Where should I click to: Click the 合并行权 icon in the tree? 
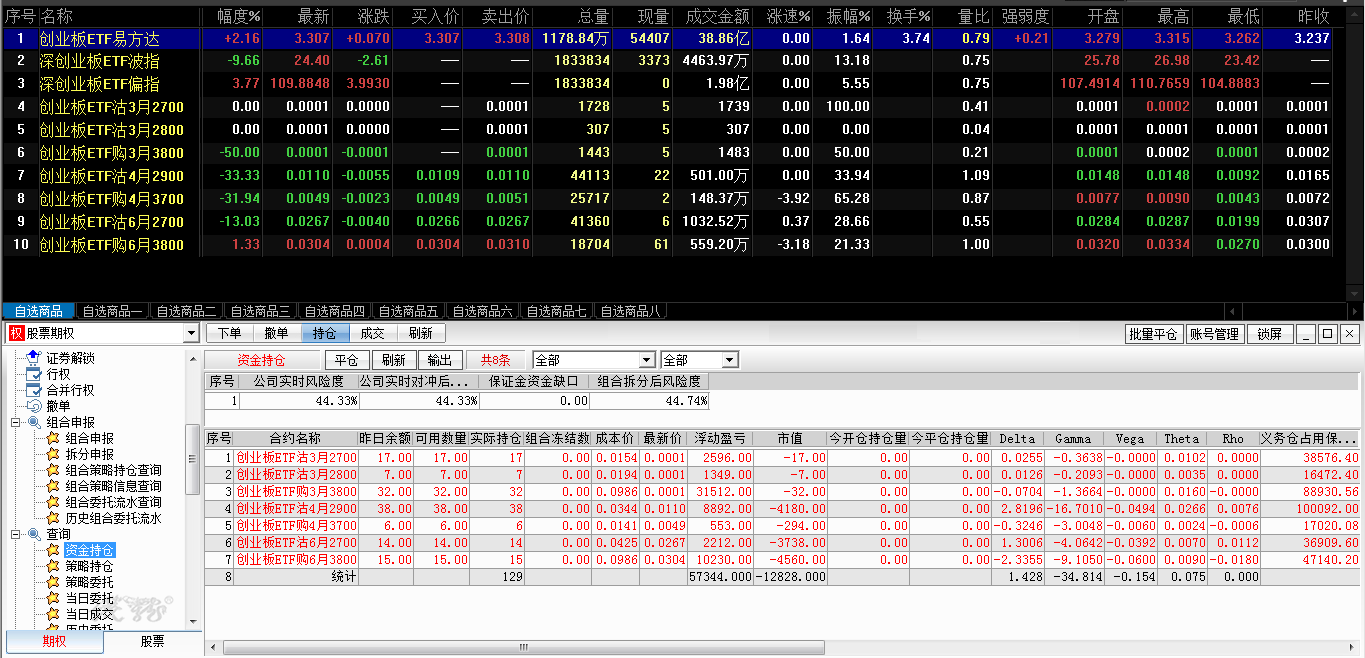pyautogui.click(x=34, y=390)
